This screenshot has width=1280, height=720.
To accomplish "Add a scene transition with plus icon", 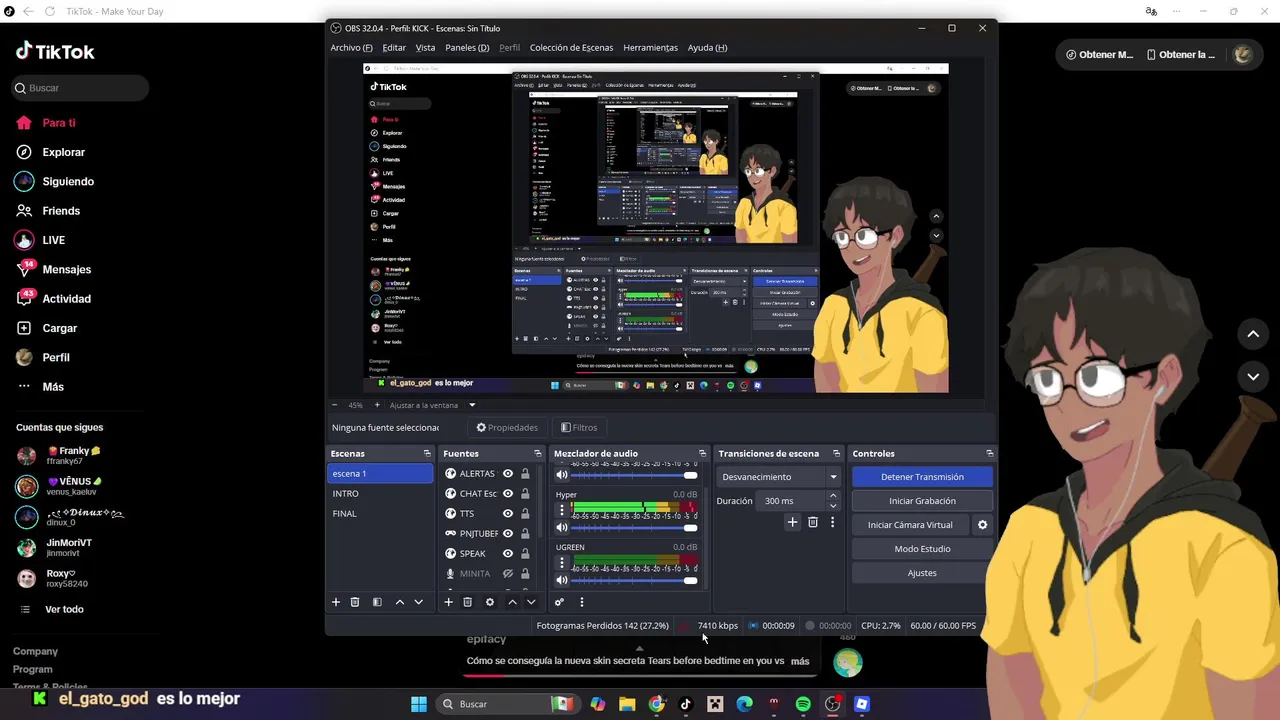I will point(793,522).
